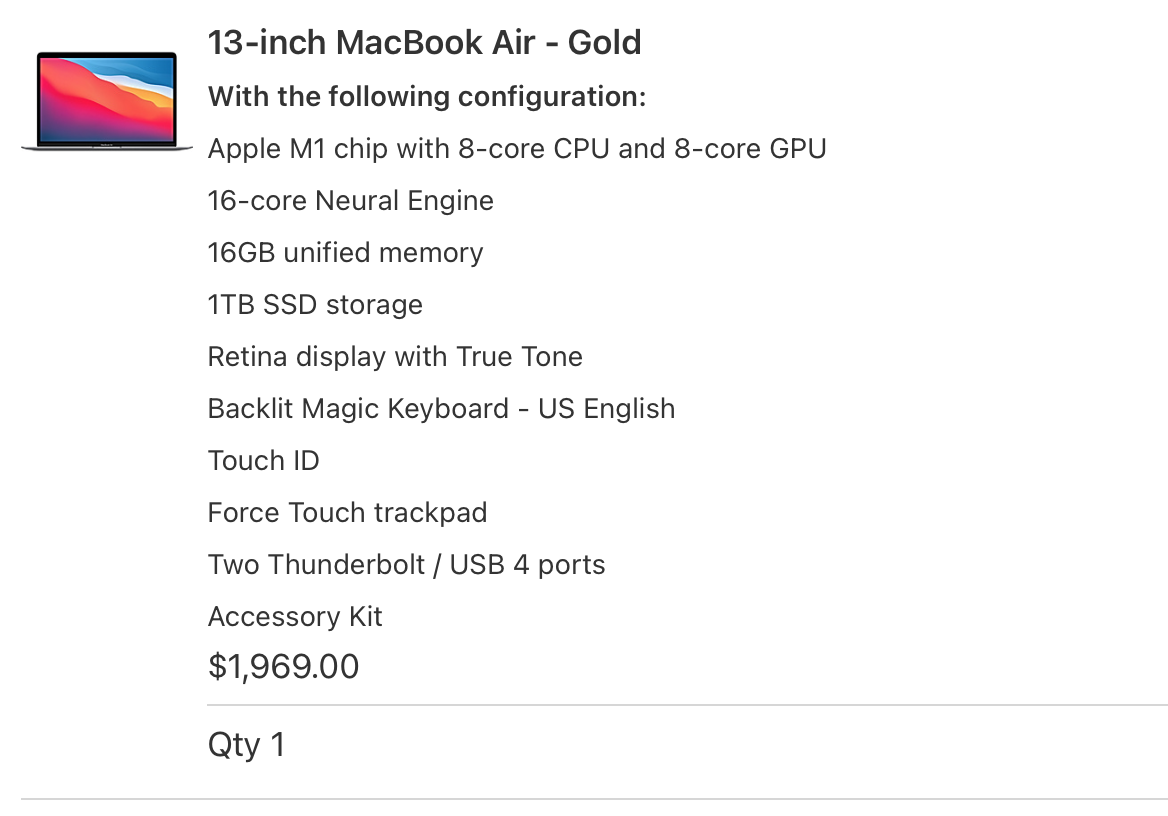Select the 16GB unified memory line
Viewport: 1168px width, 816px height.
pyautogui.click(x=346, y=253)
